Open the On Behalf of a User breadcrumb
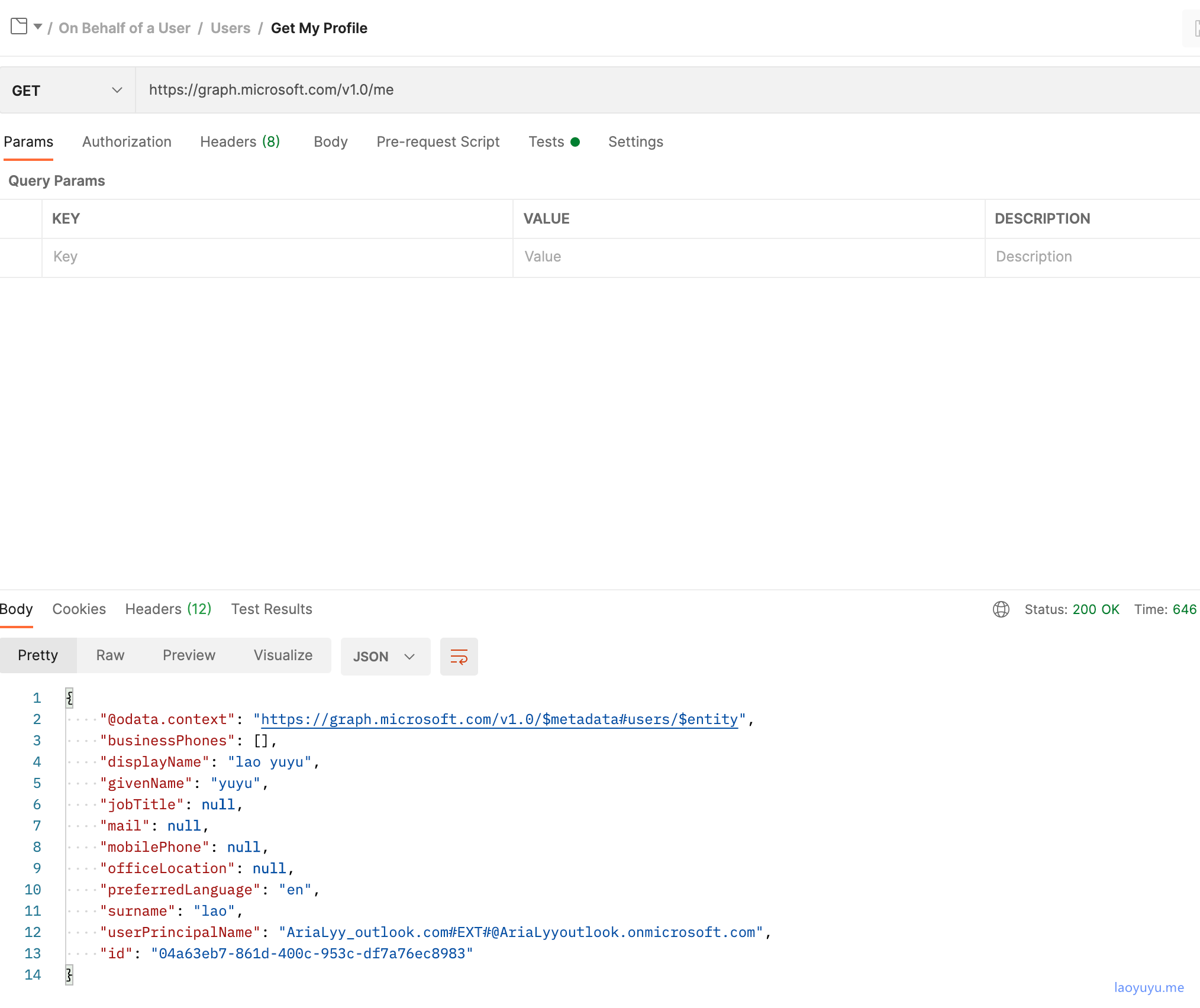The image size is (1200, 1008). click(x=124, y=28)
